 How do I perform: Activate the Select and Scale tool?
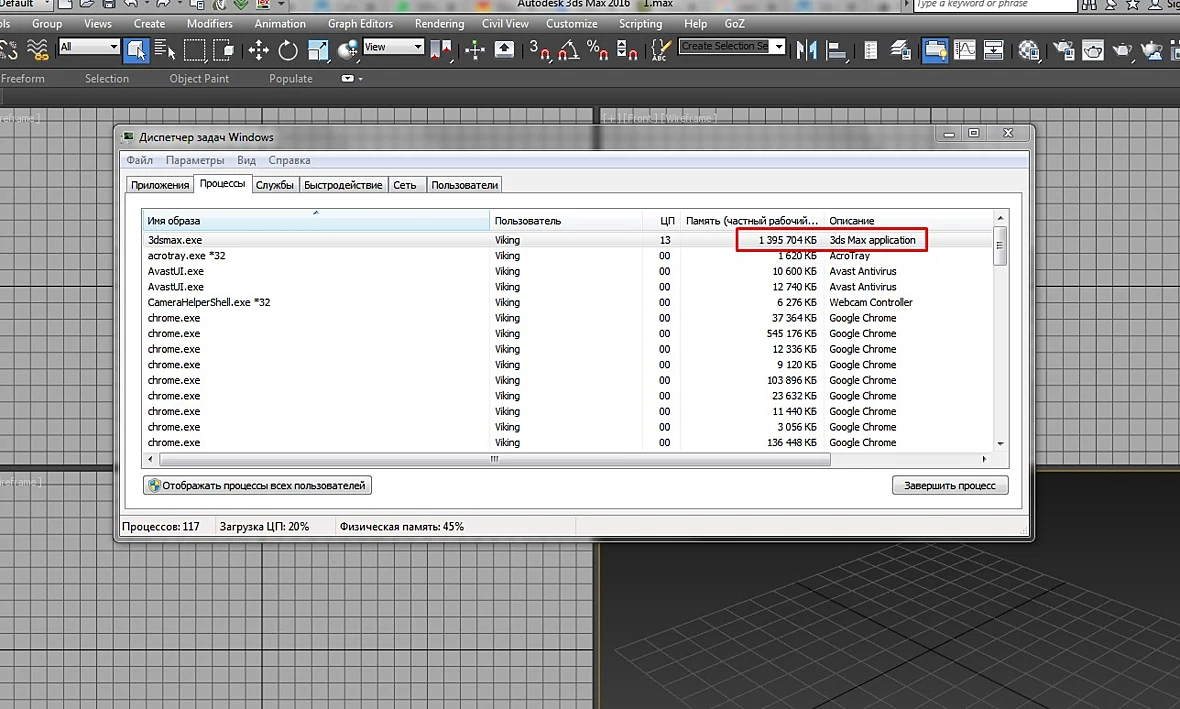pos(318,50)
